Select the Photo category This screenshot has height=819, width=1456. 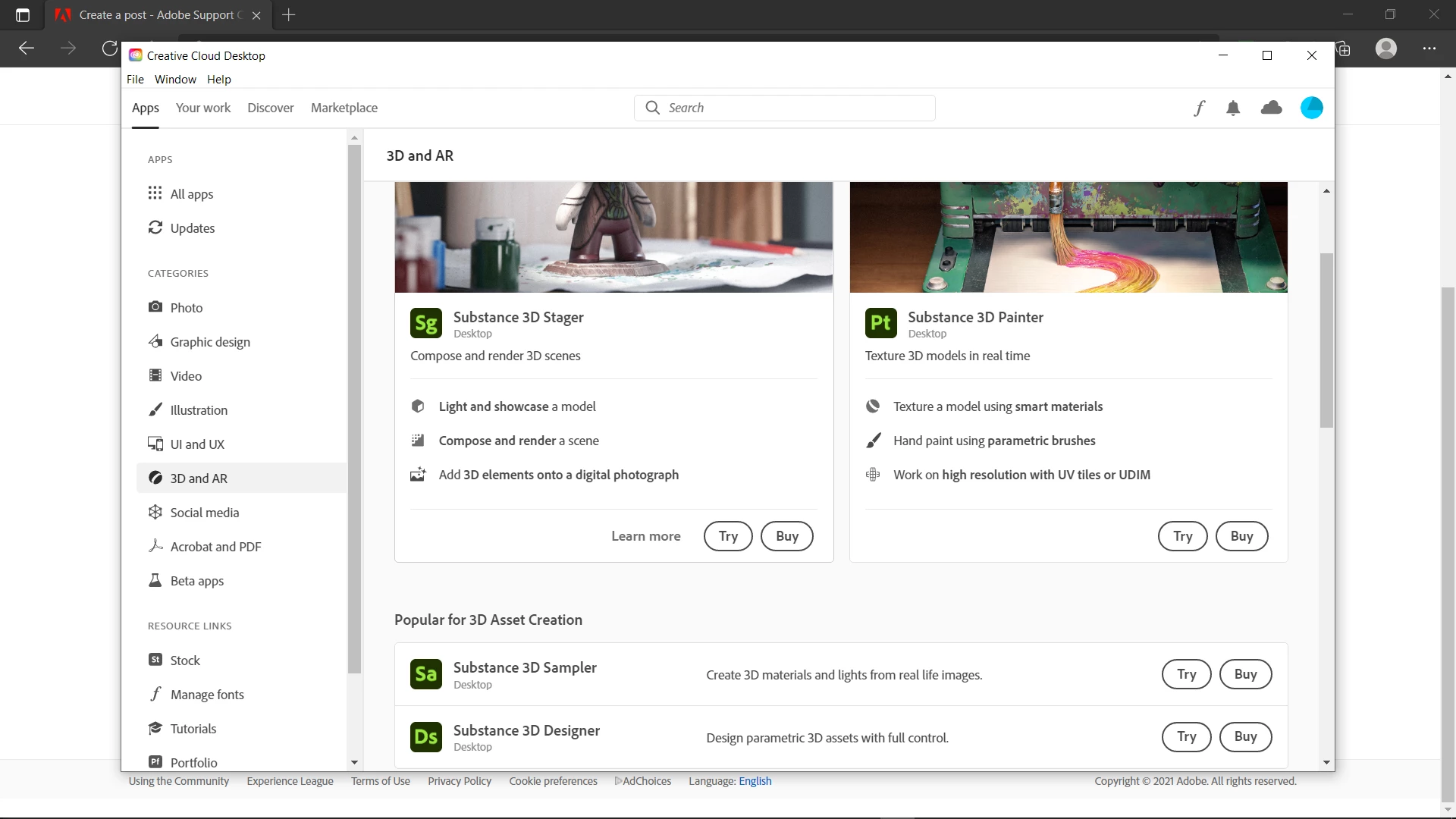(x=187, y=308)
